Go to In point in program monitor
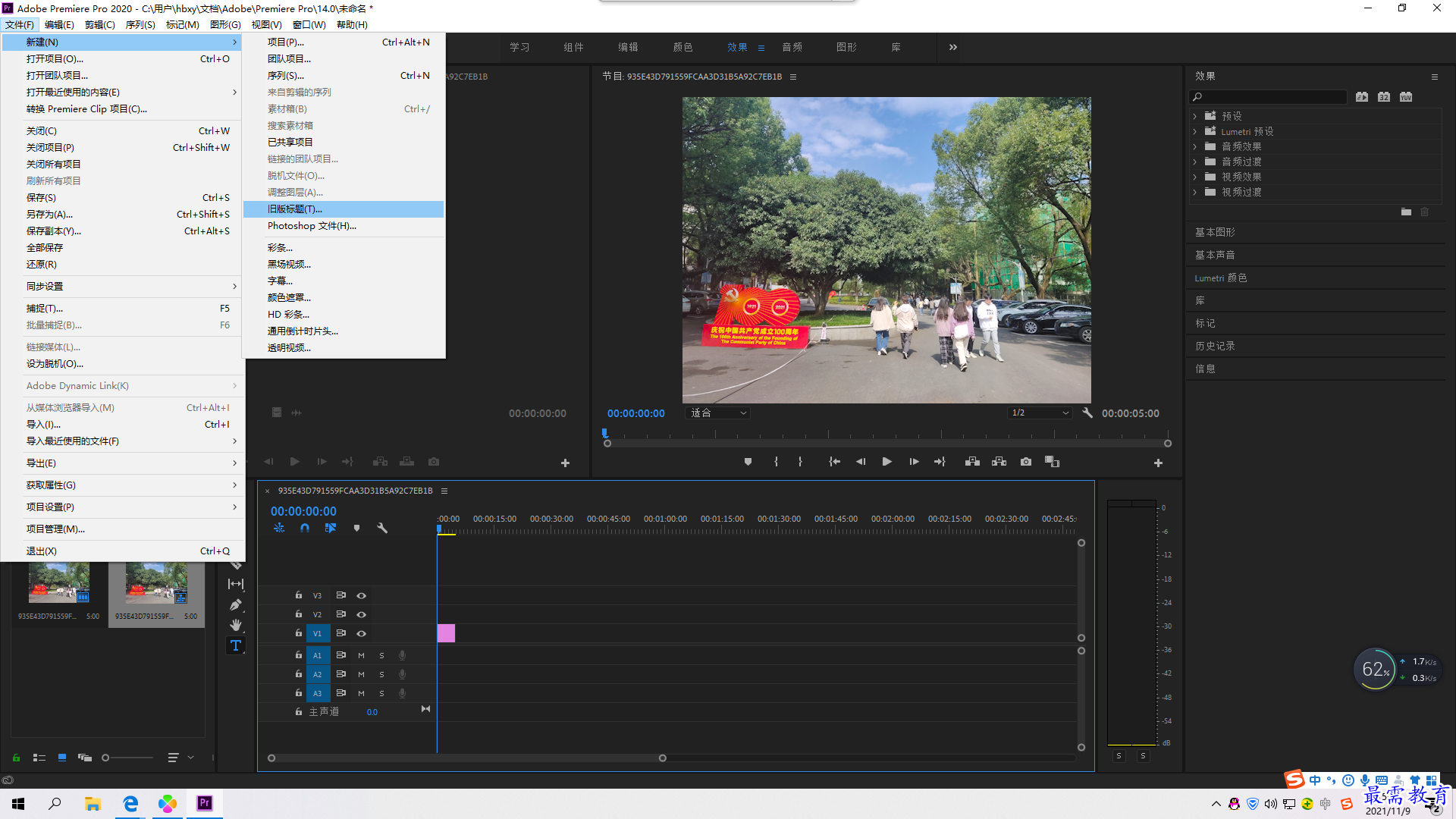 (834, 462)
